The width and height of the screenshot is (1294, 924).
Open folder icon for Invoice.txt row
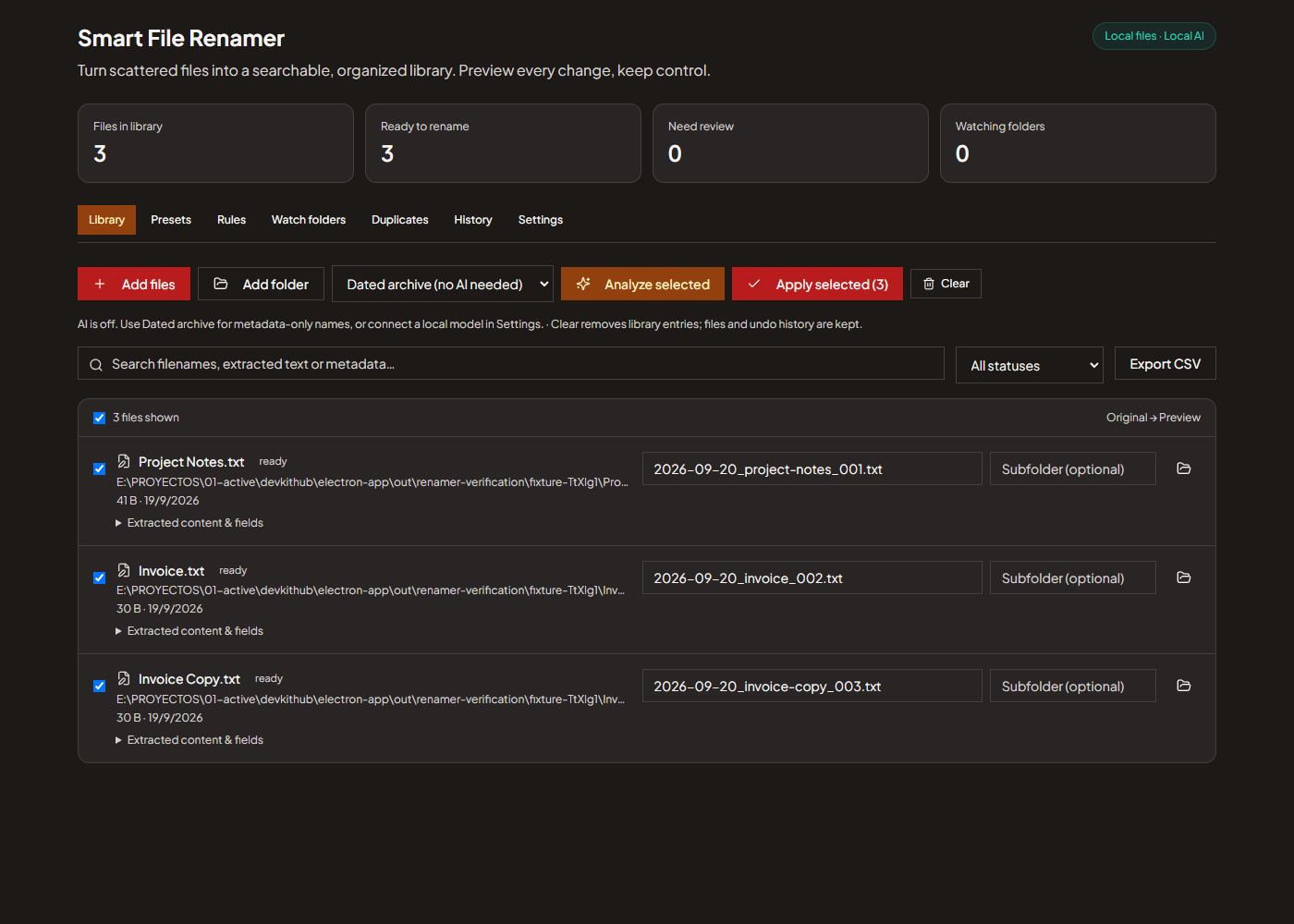[x=1183, y=577]
